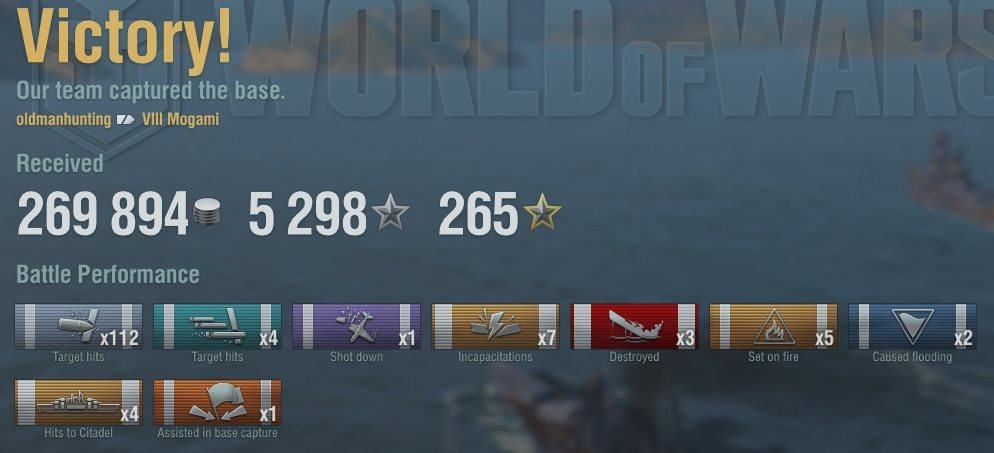Click the Shot down aircraft ribbon
The height and width of the screenshot is (453, 994).
tap(356, 326)
